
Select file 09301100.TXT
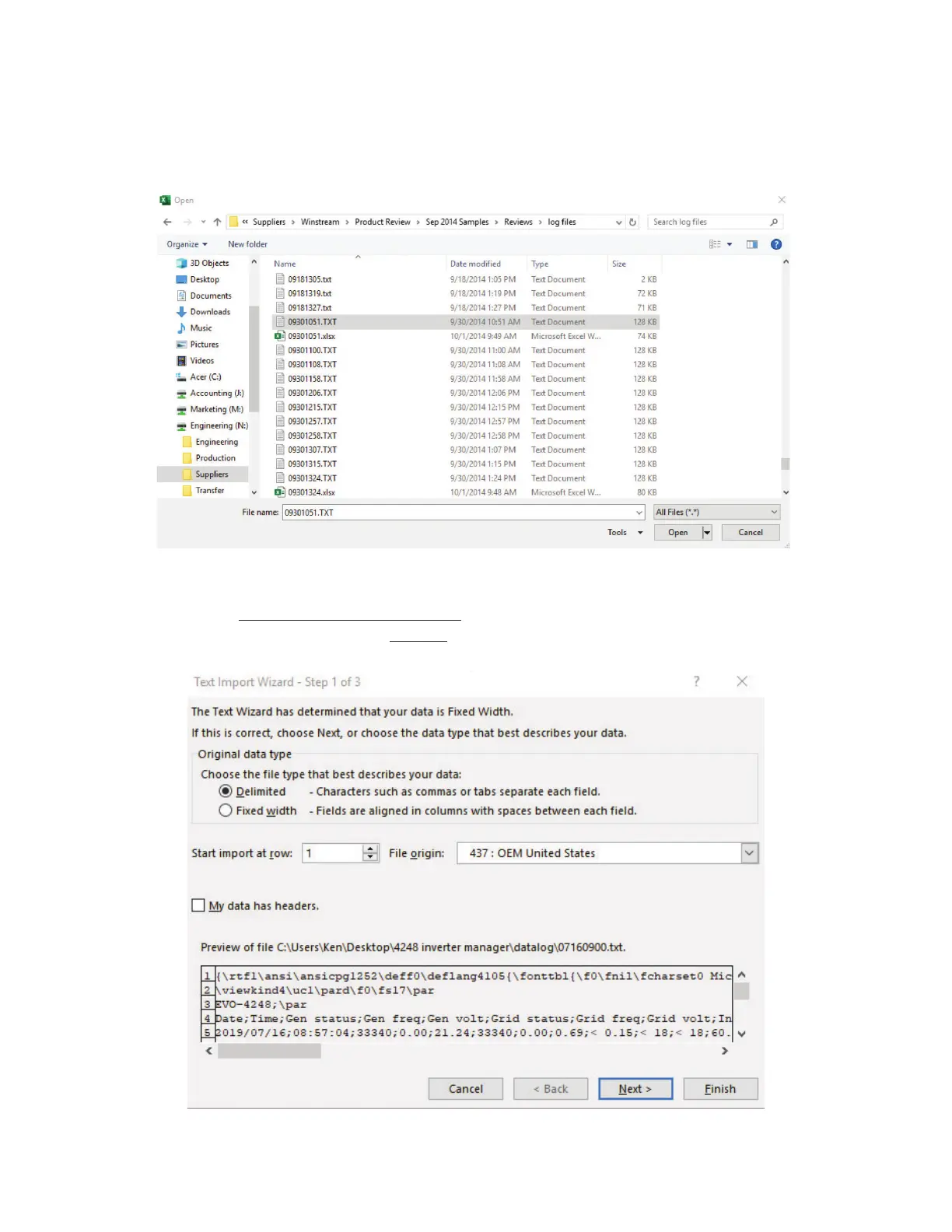click(466, 351)
